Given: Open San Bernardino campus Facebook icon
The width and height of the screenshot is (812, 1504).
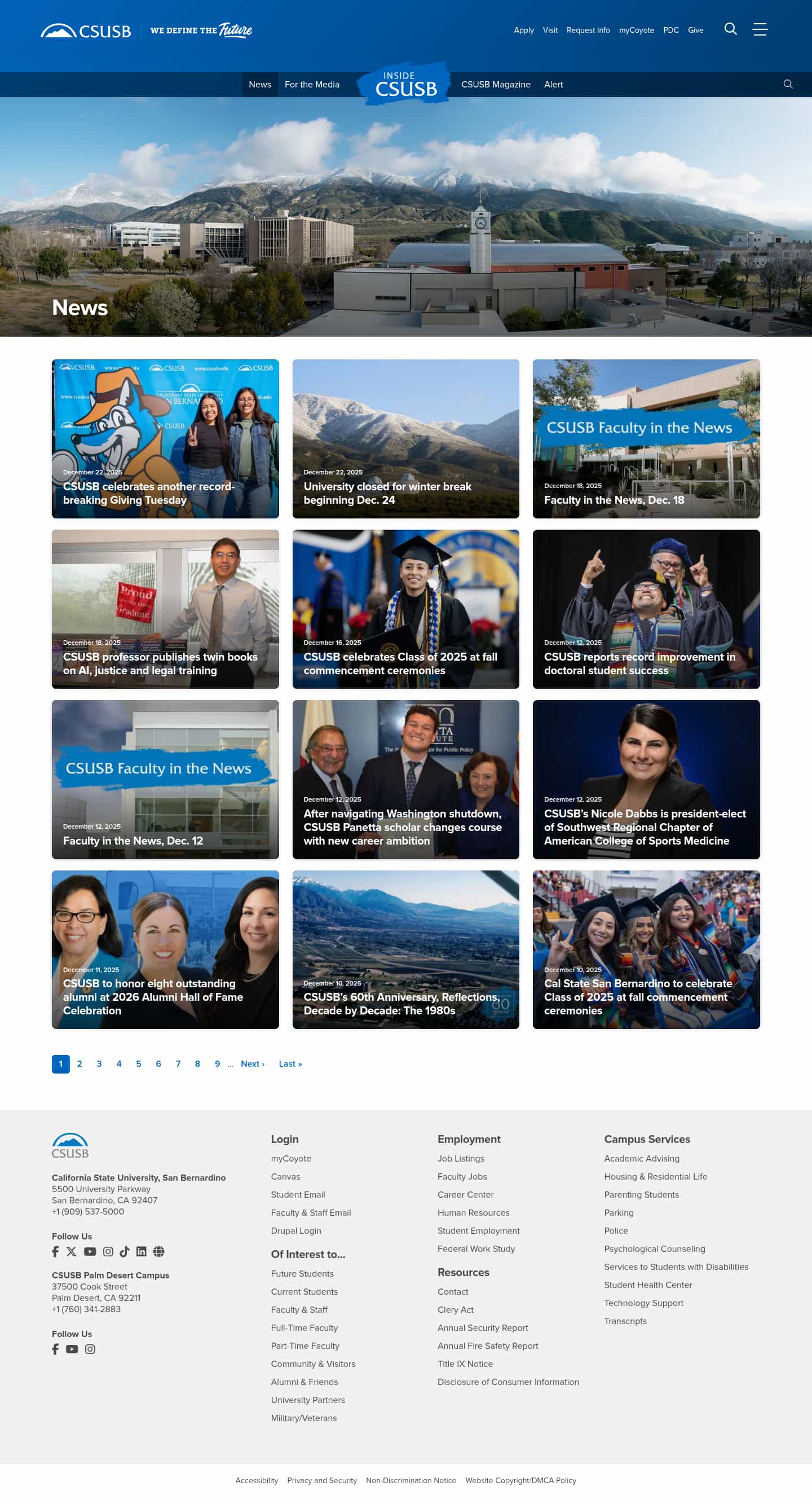Looking at the screenshot, I should point(55,1251).
